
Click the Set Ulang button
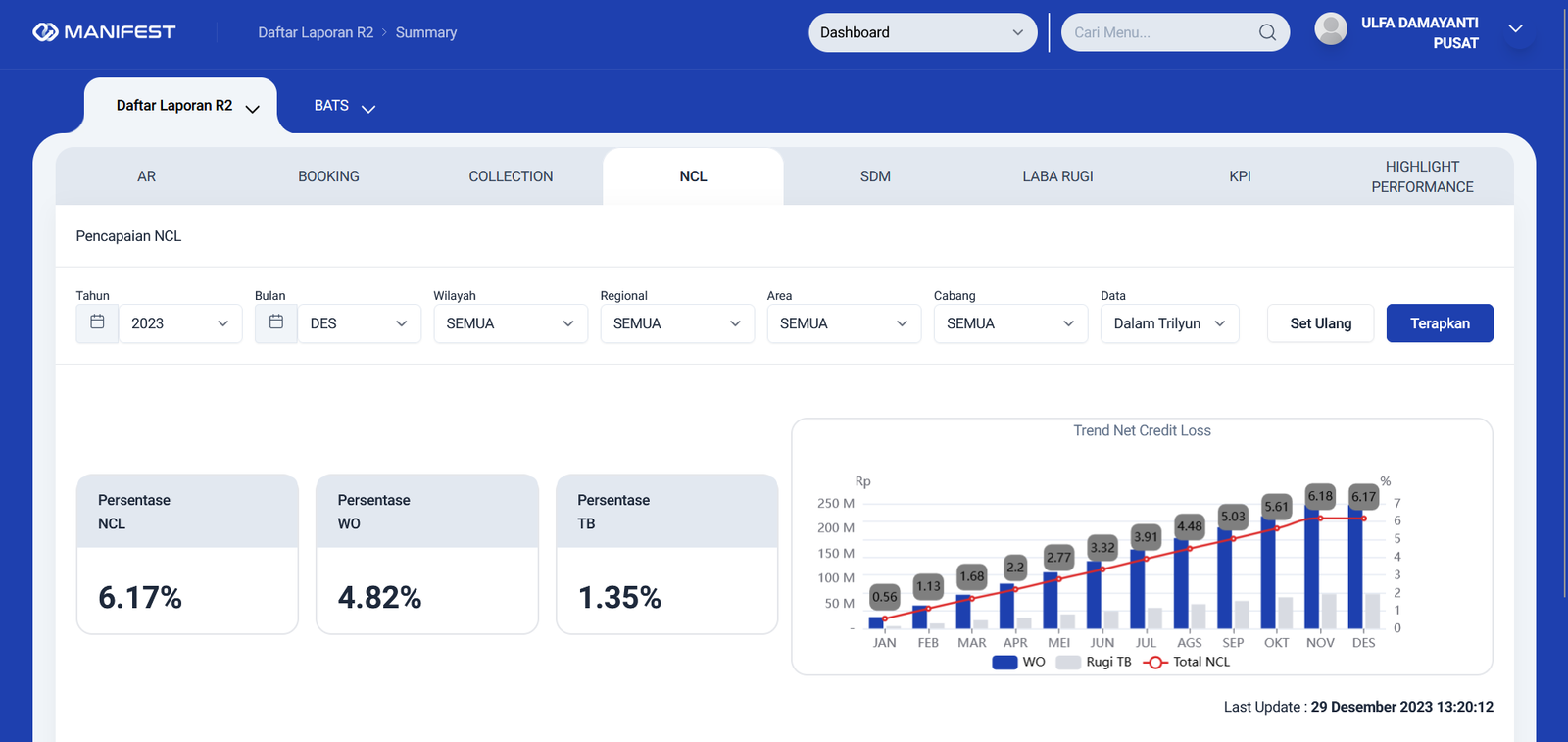(x=1320, y=323)
